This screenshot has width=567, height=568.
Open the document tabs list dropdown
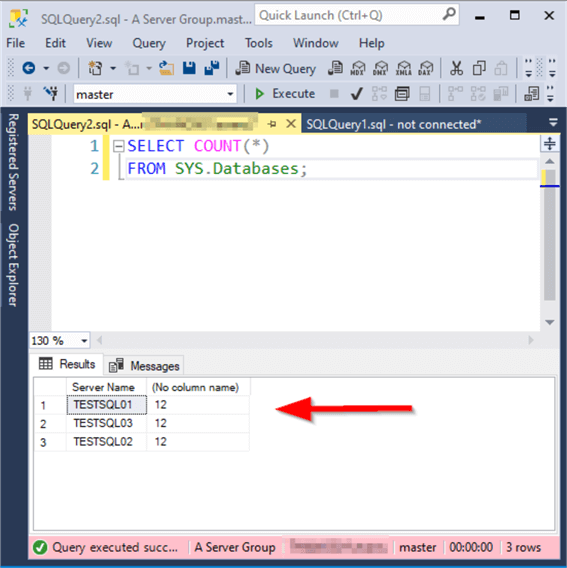point(553,123)
